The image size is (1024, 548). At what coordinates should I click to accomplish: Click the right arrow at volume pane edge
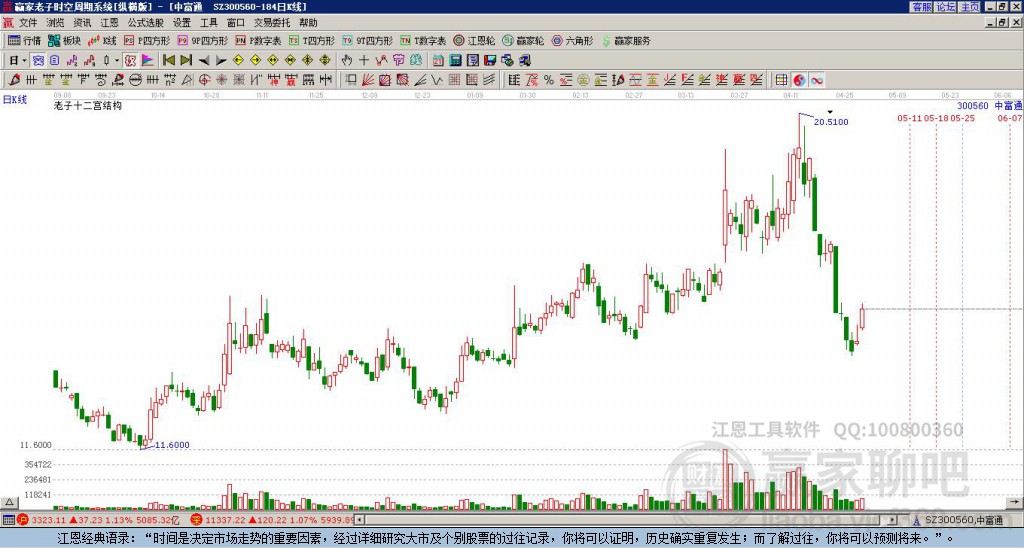pyautogui.click(x=1014, y=503)
